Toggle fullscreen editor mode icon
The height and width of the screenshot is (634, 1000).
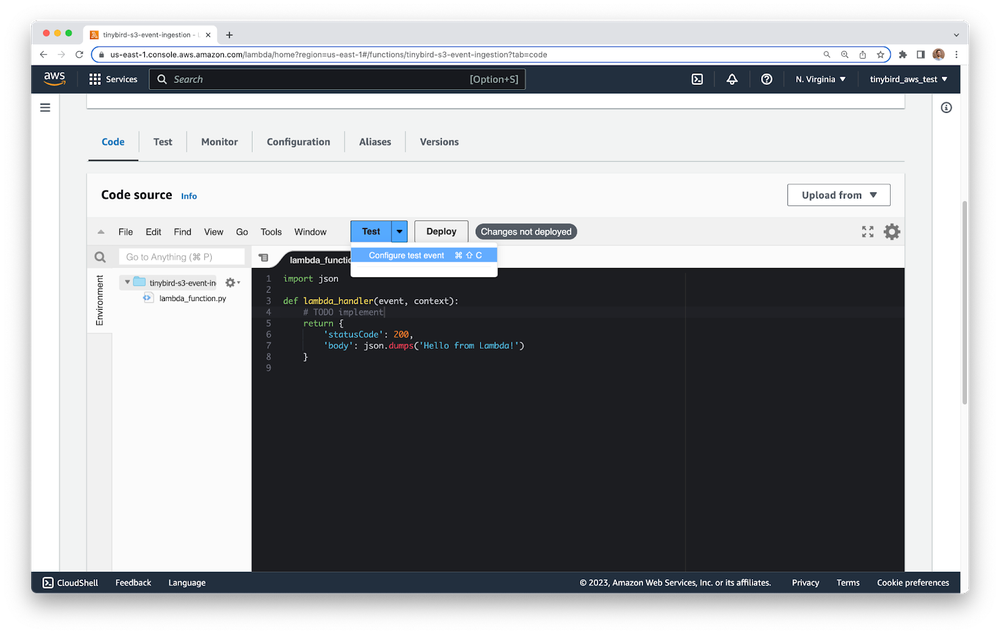point(867,232)
